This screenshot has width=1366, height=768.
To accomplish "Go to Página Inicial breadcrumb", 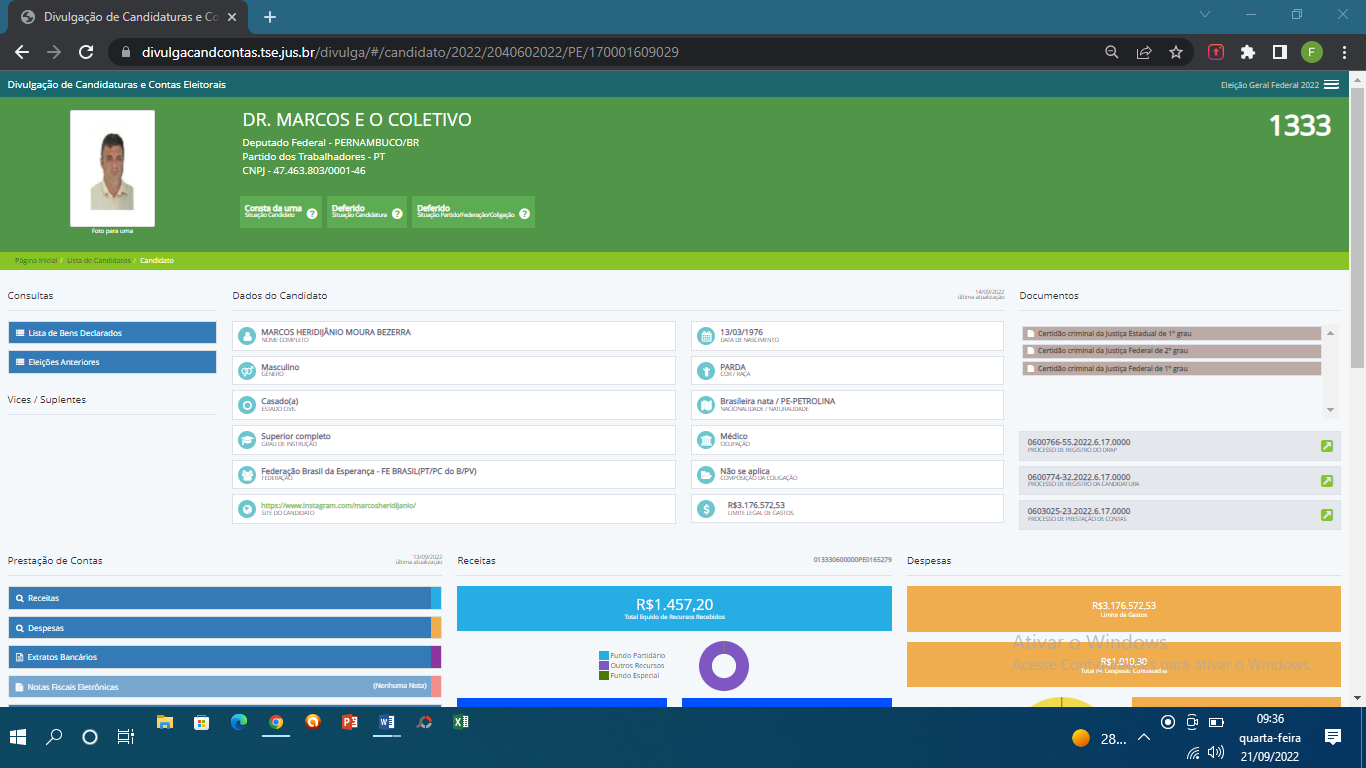I will pos(36,260).
